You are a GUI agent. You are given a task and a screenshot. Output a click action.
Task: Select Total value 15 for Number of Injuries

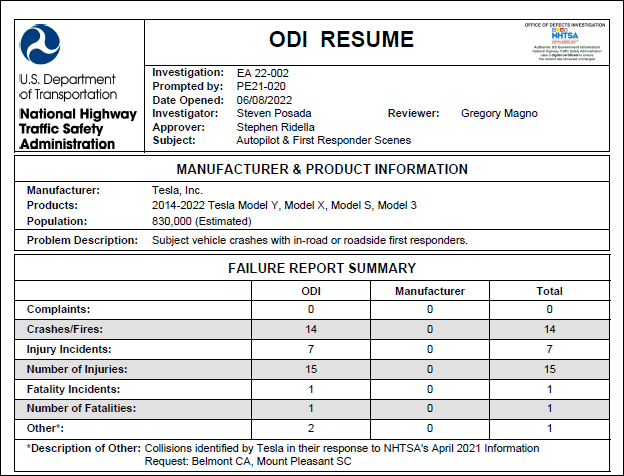(549, 369)
